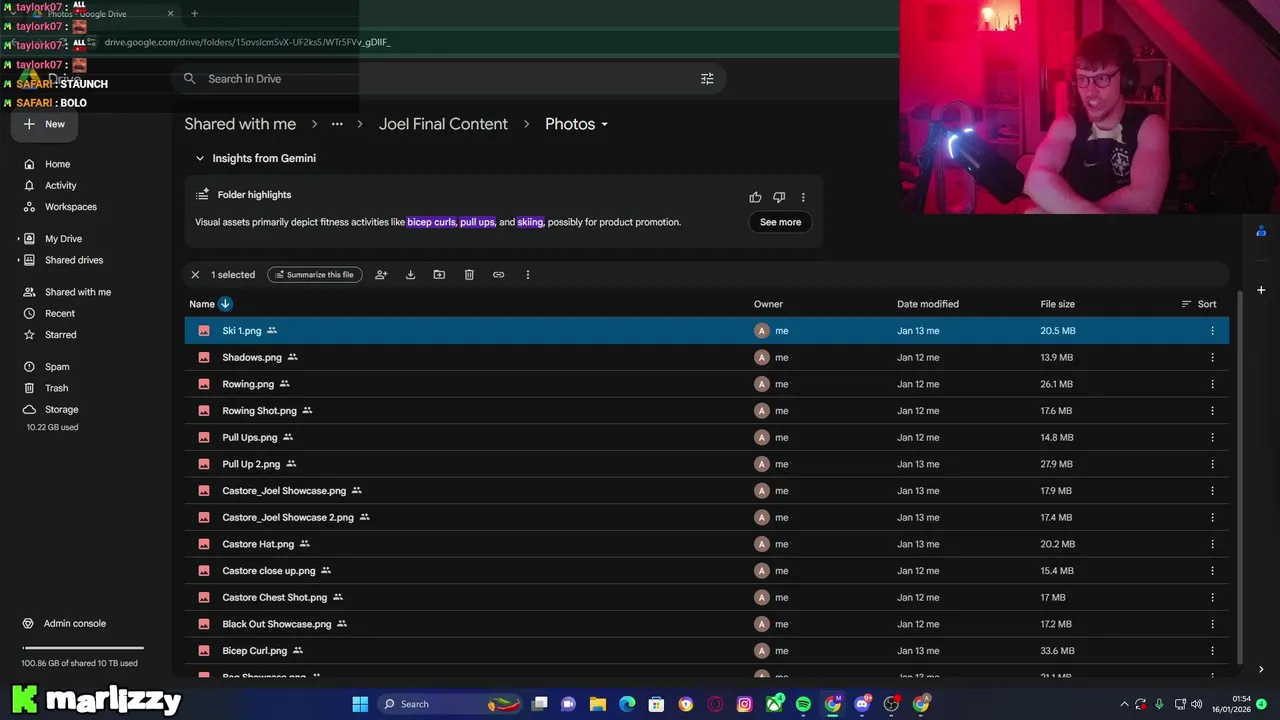1280x720 pixels.
Task: Open more actions for Rowing.png
Action: (1212, 384)
